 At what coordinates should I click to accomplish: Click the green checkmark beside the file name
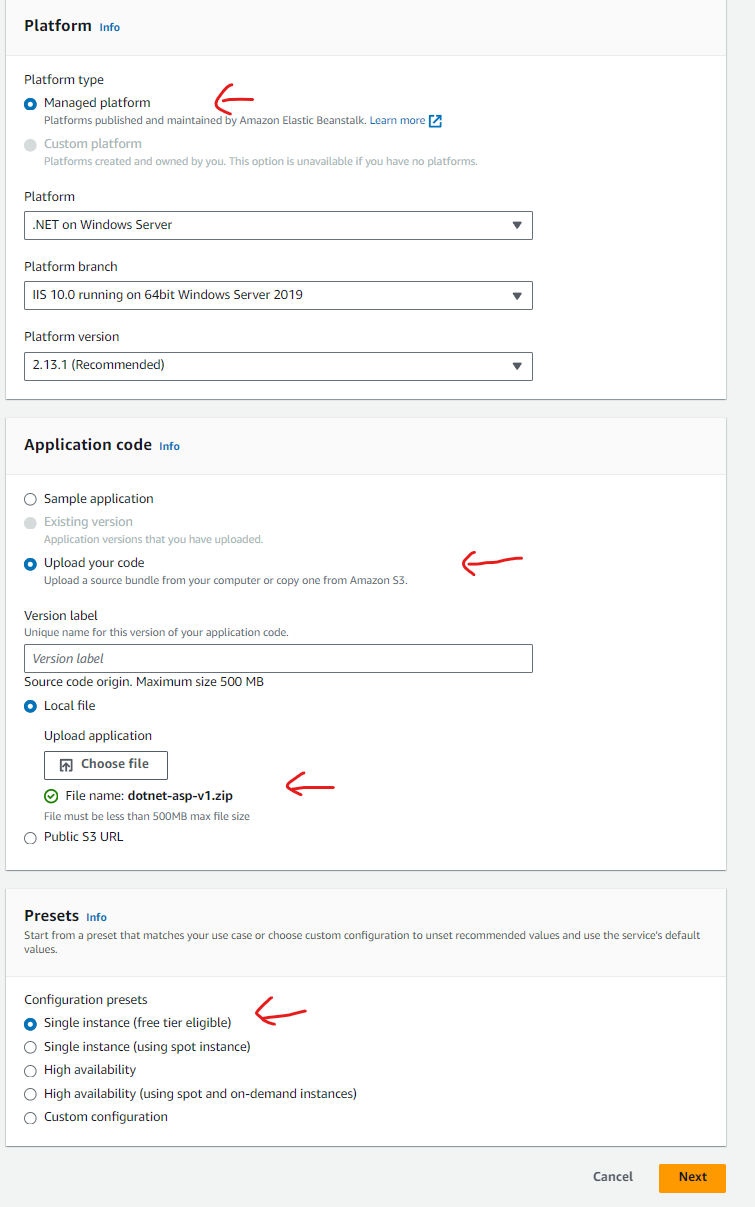[x=51, y=796]
